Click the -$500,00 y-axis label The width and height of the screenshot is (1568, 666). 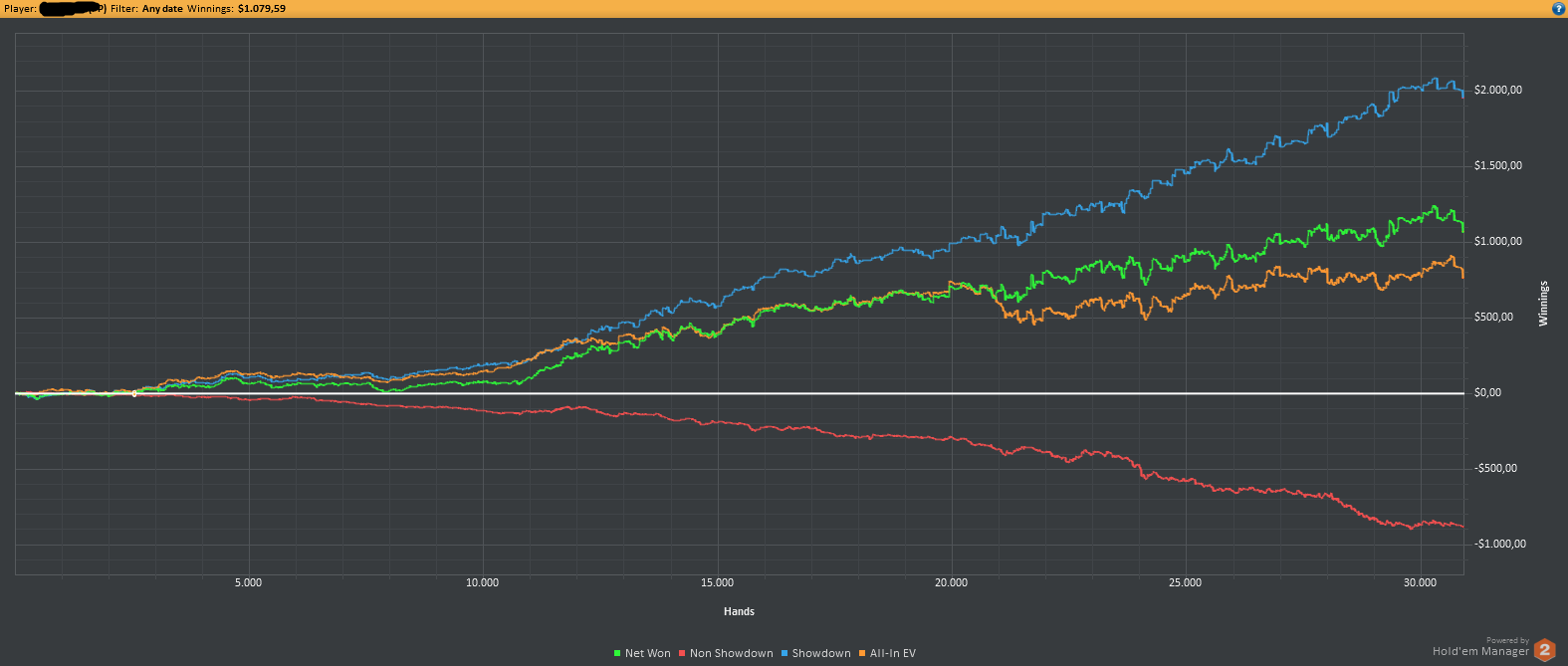pos(1495,469)
